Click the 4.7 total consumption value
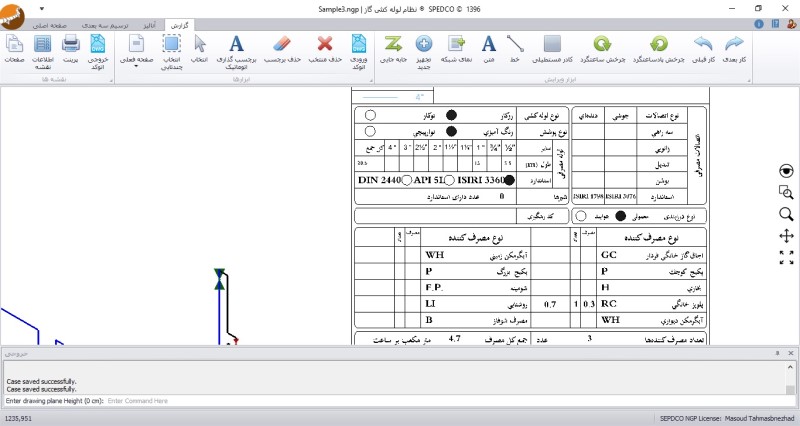800x426 pixels. (455, 338)
